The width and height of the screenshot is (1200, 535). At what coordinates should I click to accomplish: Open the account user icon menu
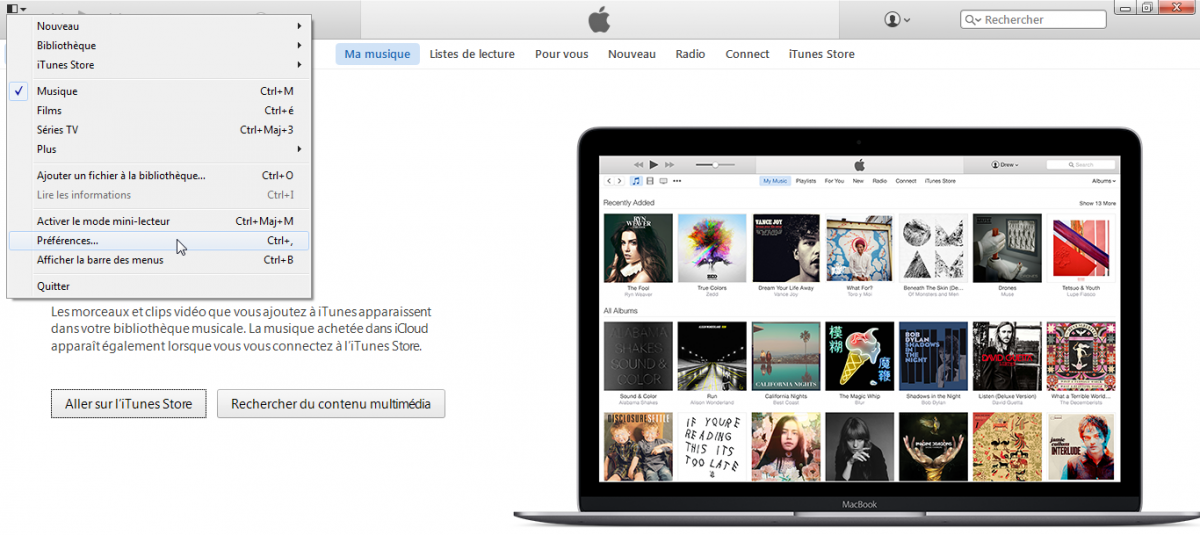point(897,20)
